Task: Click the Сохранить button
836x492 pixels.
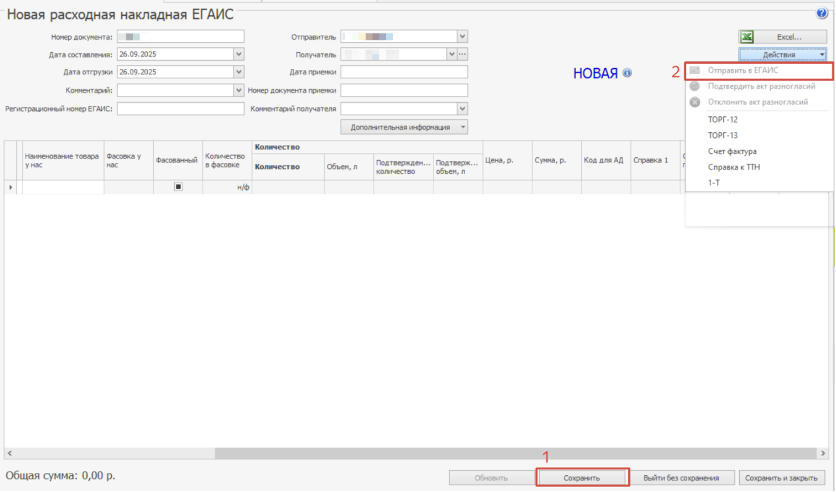Action: [x=582, y=478]
